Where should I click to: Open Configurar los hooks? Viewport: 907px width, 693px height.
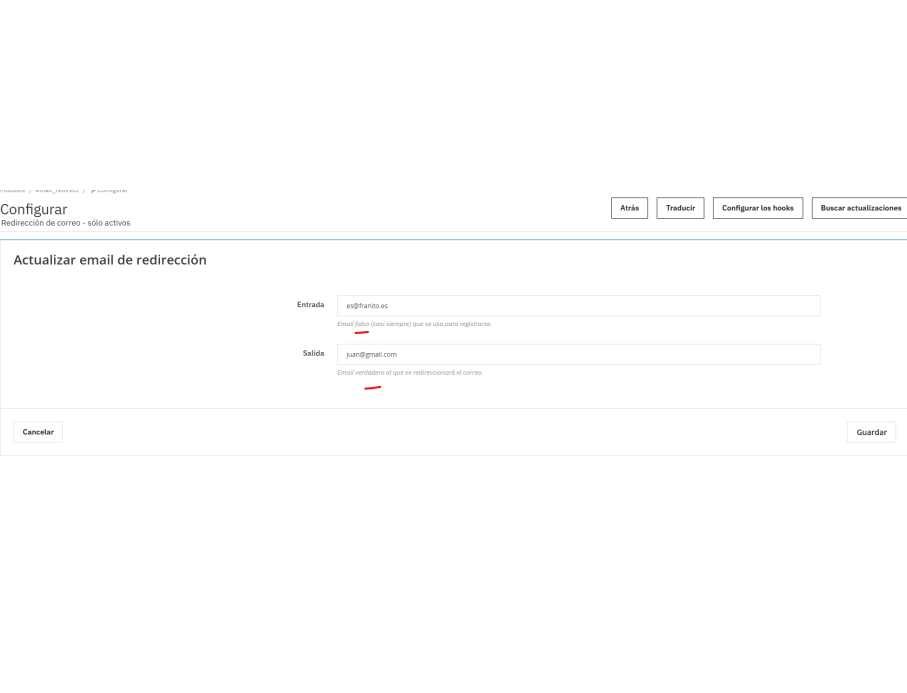[758, 208]
